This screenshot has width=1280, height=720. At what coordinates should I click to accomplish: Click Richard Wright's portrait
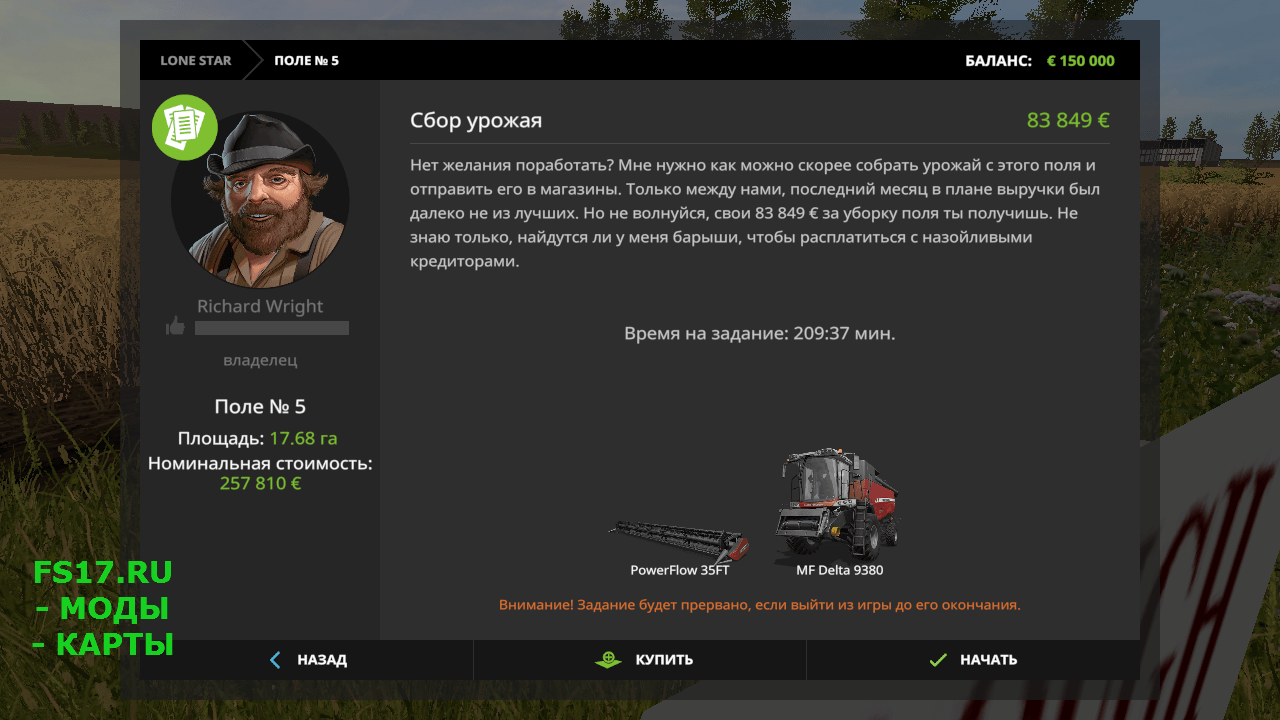(260, 199)
